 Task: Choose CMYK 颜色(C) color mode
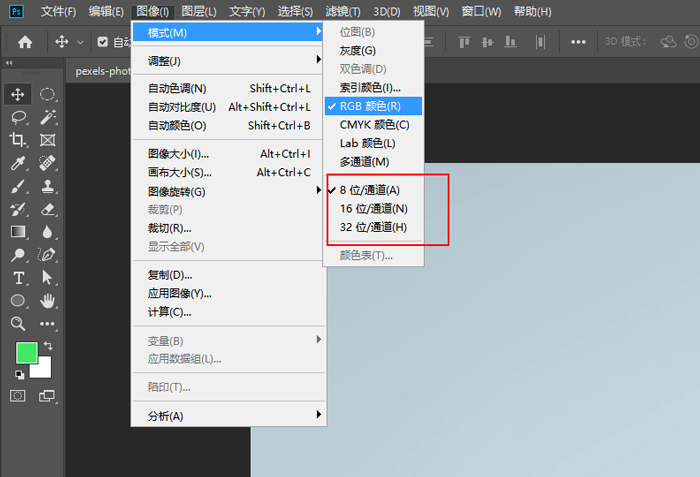373,125
